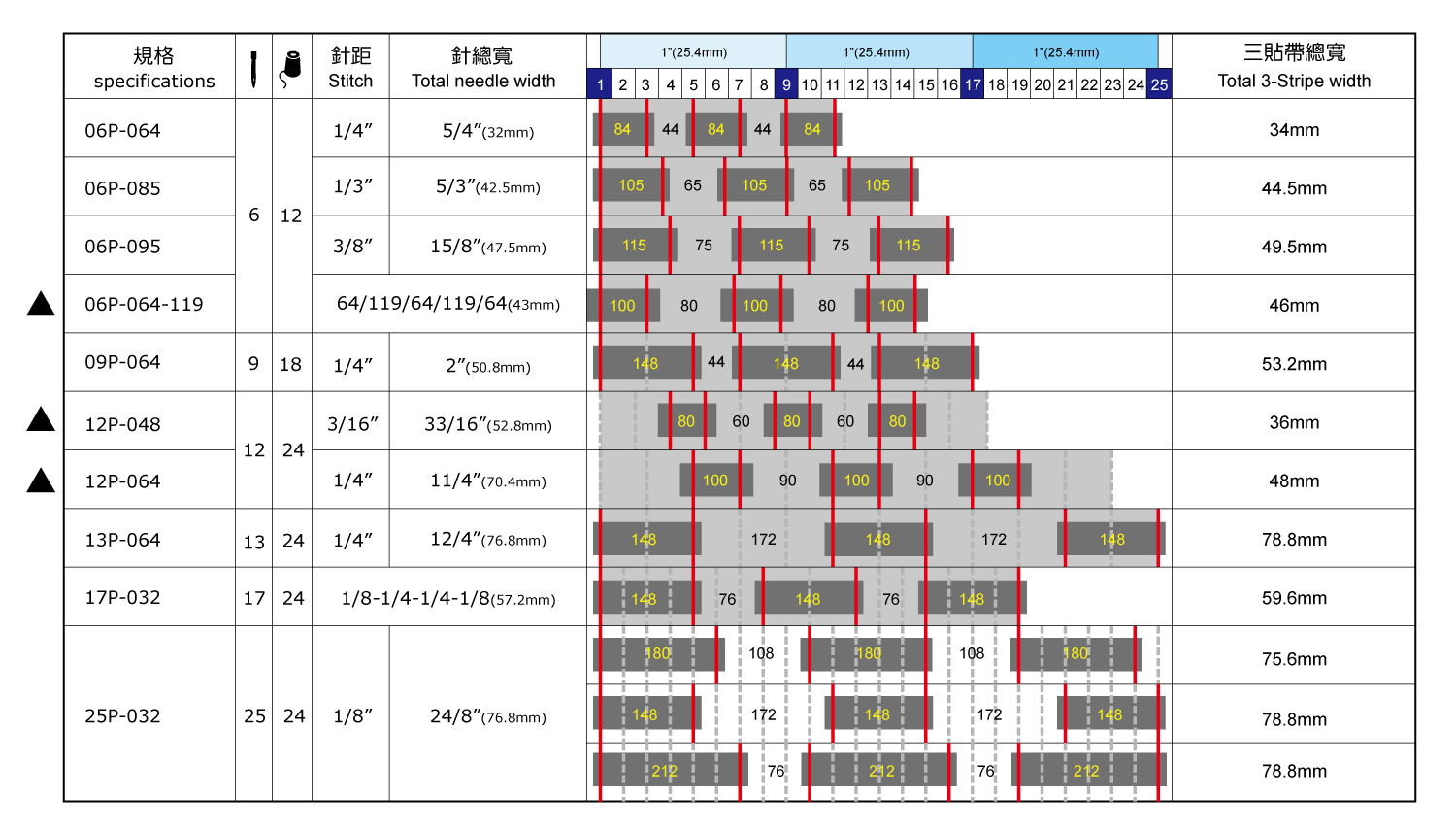Click the black triangle beside 12P-064
Viewport: 1456px width, 829px height.
click(41, 481)
